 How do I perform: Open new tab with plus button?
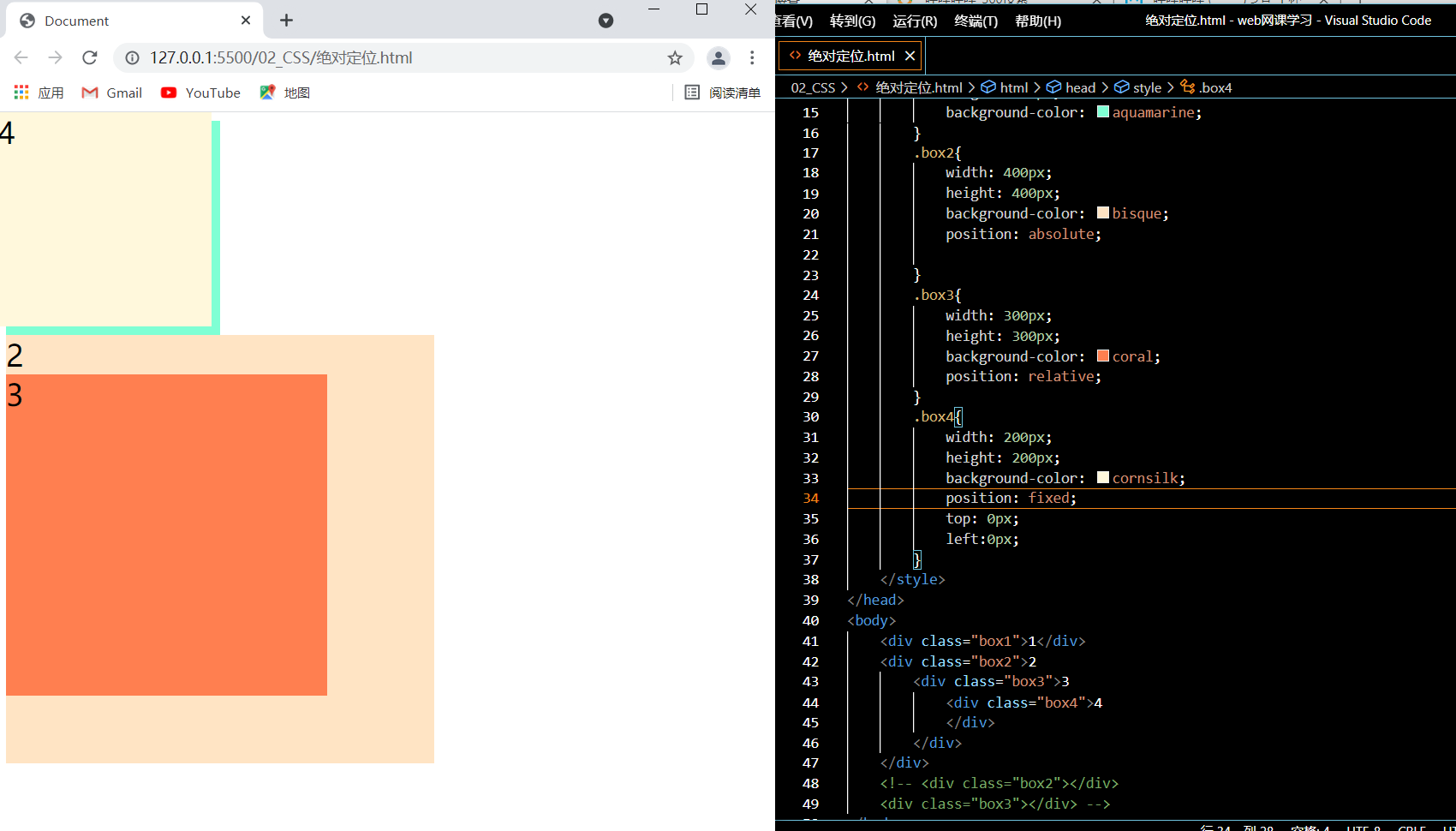coord(286,20)
